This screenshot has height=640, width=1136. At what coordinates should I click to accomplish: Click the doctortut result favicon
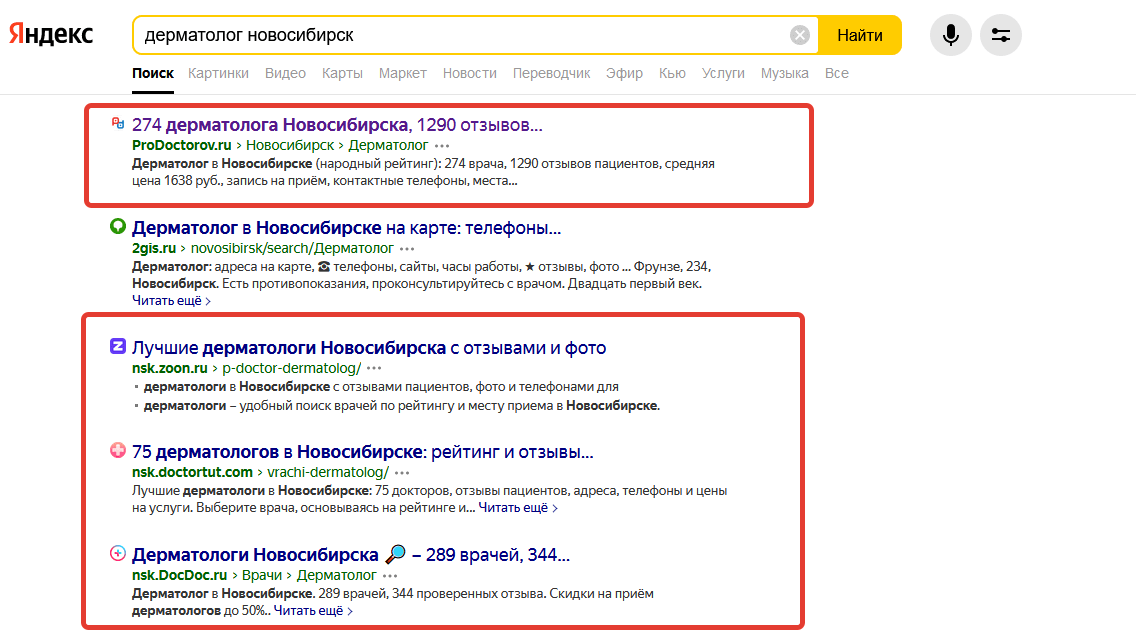(117, 450)
